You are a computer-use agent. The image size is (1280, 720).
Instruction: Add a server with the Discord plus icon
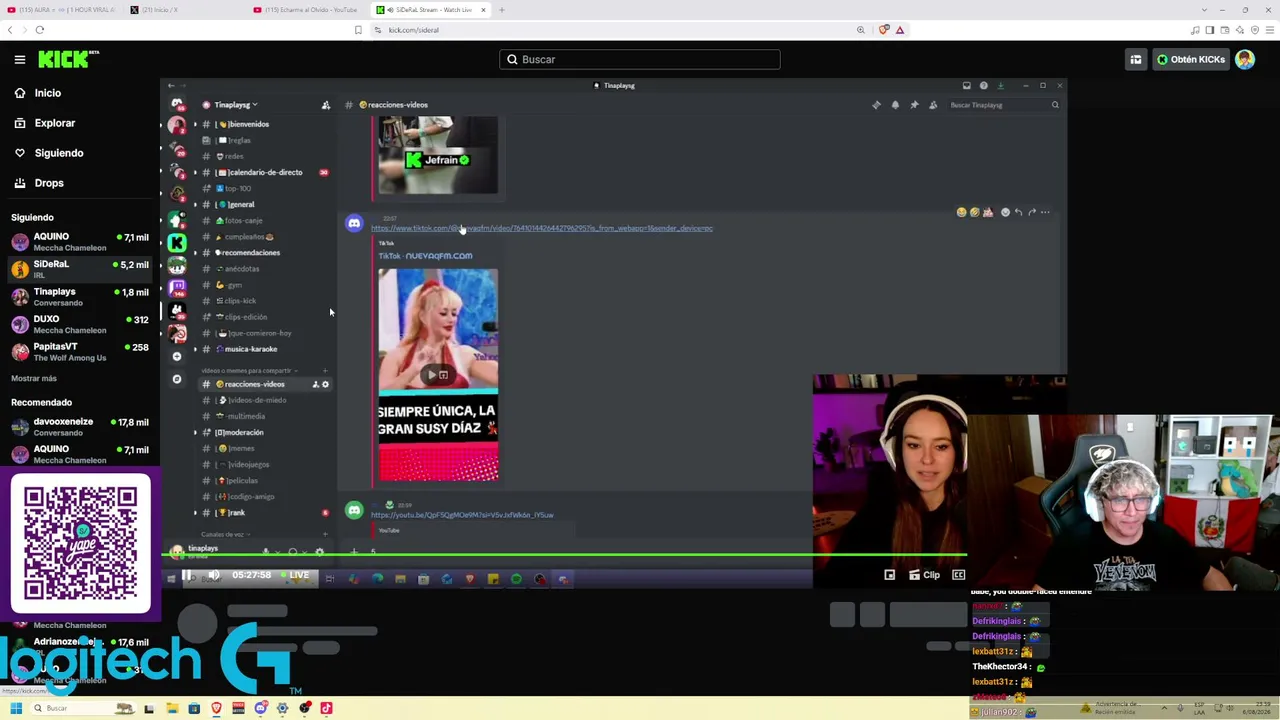coord(177,356)
